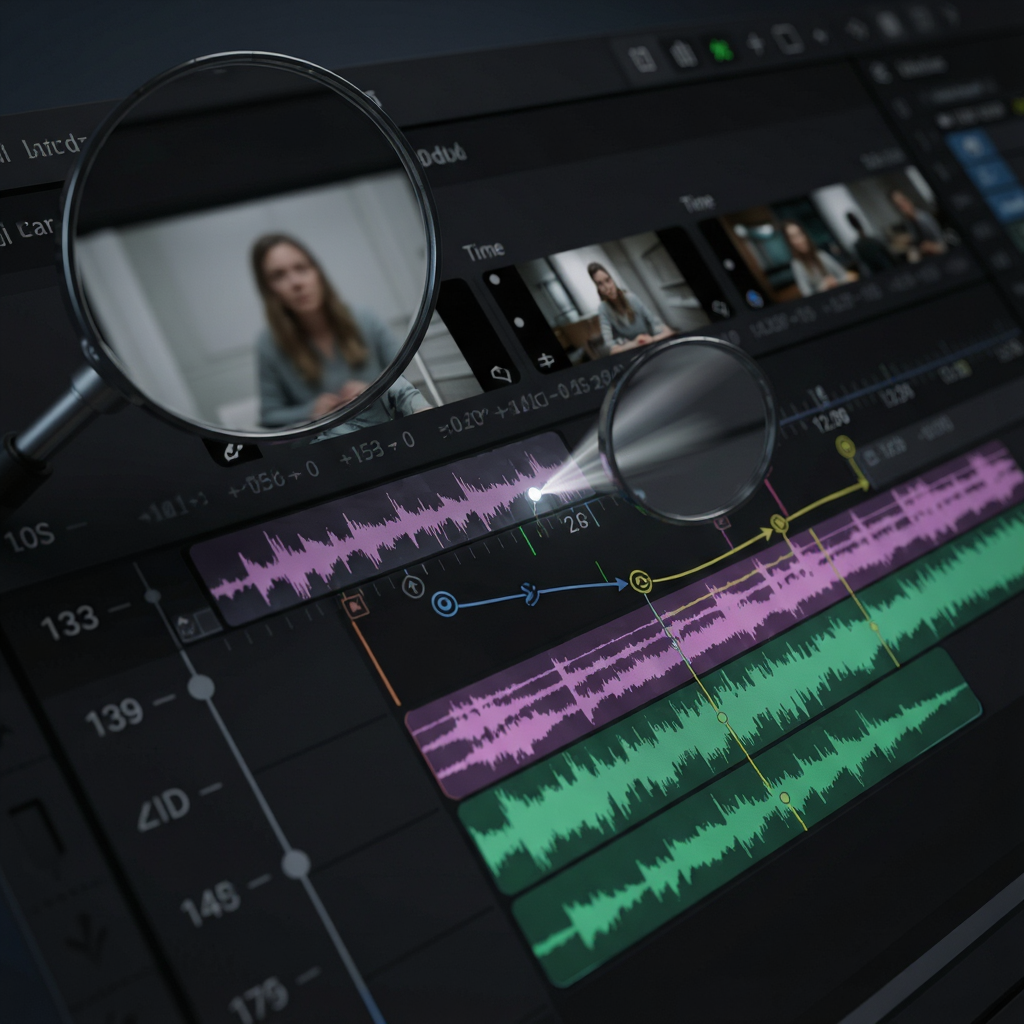This screenshot has width=1024, height=1024.
Task: Expand the second blue item in the right panel
Action: 987,175
